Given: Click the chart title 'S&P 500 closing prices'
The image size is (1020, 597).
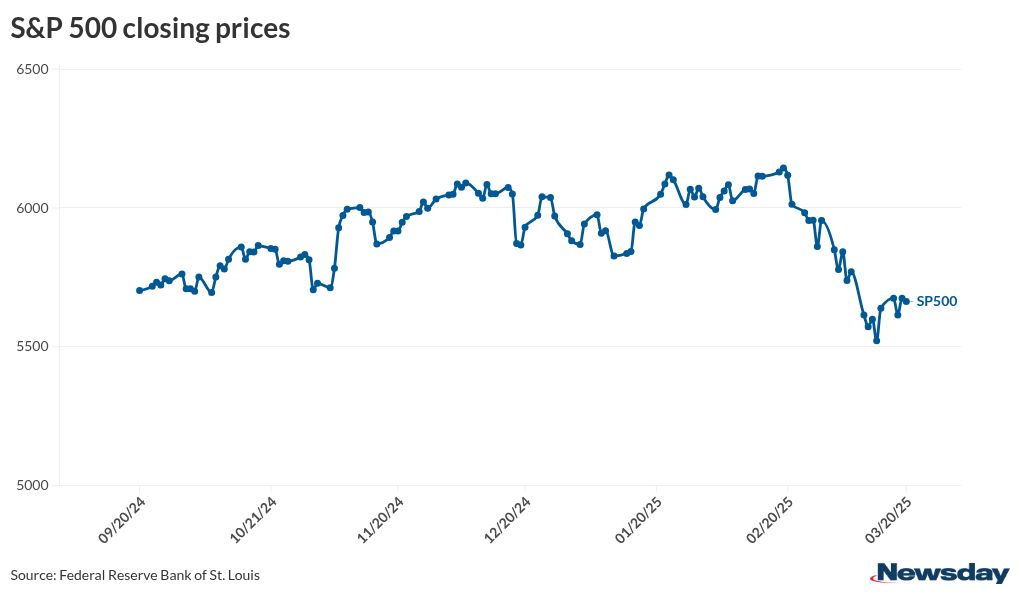Looking at the screenshot, I should [x=150, y=29].
